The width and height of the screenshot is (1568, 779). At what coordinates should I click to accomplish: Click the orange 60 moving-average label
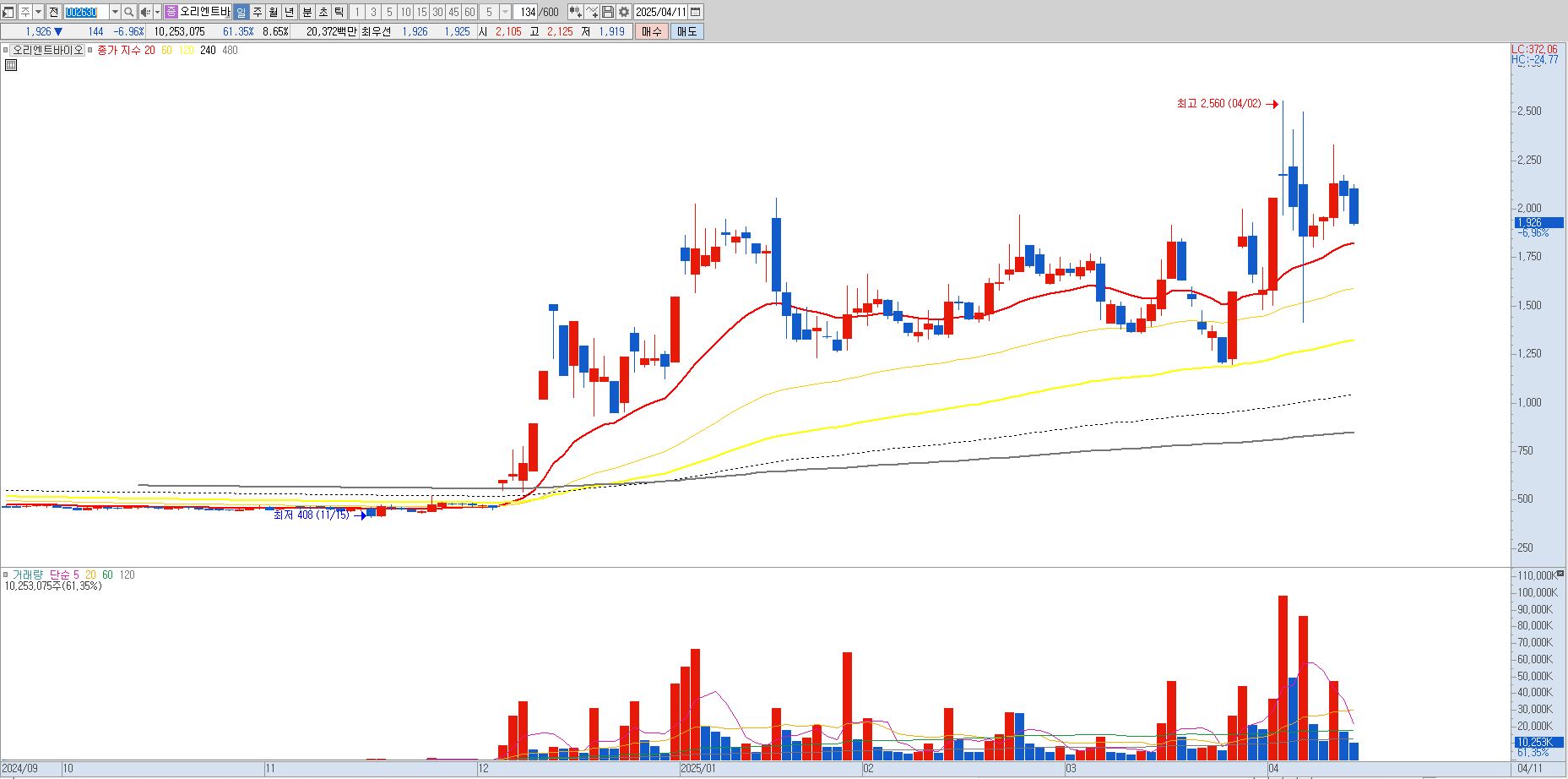pyautogui.click(x=166, y=50)
